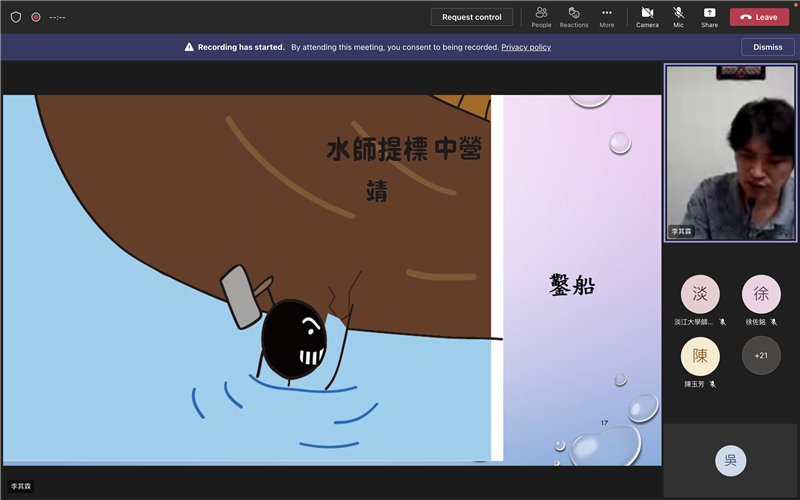Image resolution: width=800 pixels, height=500 pixels.
Task: Click the Share content icon
Action: click(709, 16)
